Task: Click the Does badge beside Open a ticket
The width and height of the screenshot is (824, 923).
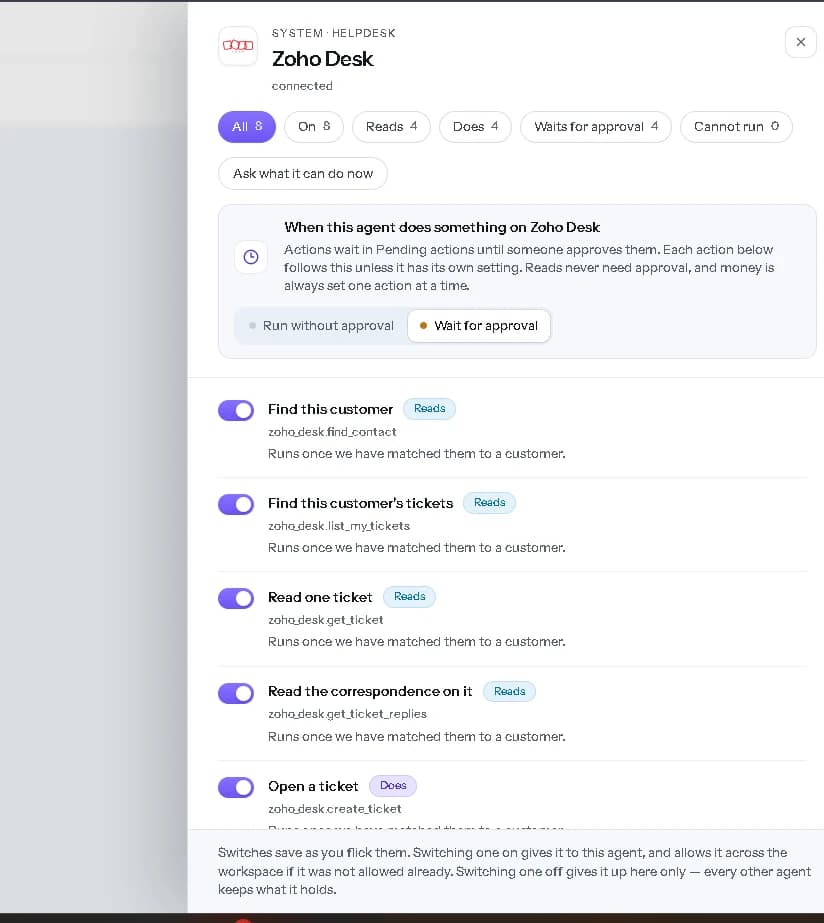Action: pyautogui.click(x=393, y=786)
